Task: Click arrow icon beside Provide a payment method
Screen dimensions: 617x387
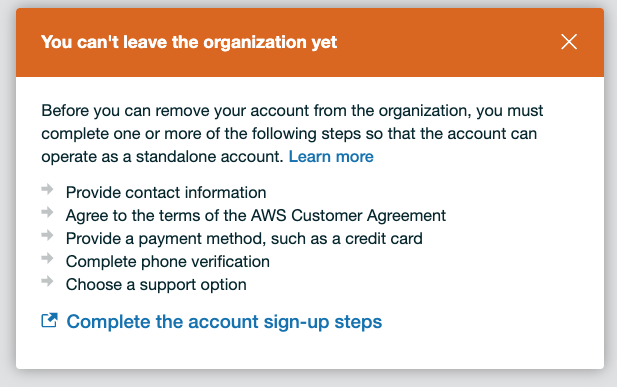Action: [x=47, y=235]
